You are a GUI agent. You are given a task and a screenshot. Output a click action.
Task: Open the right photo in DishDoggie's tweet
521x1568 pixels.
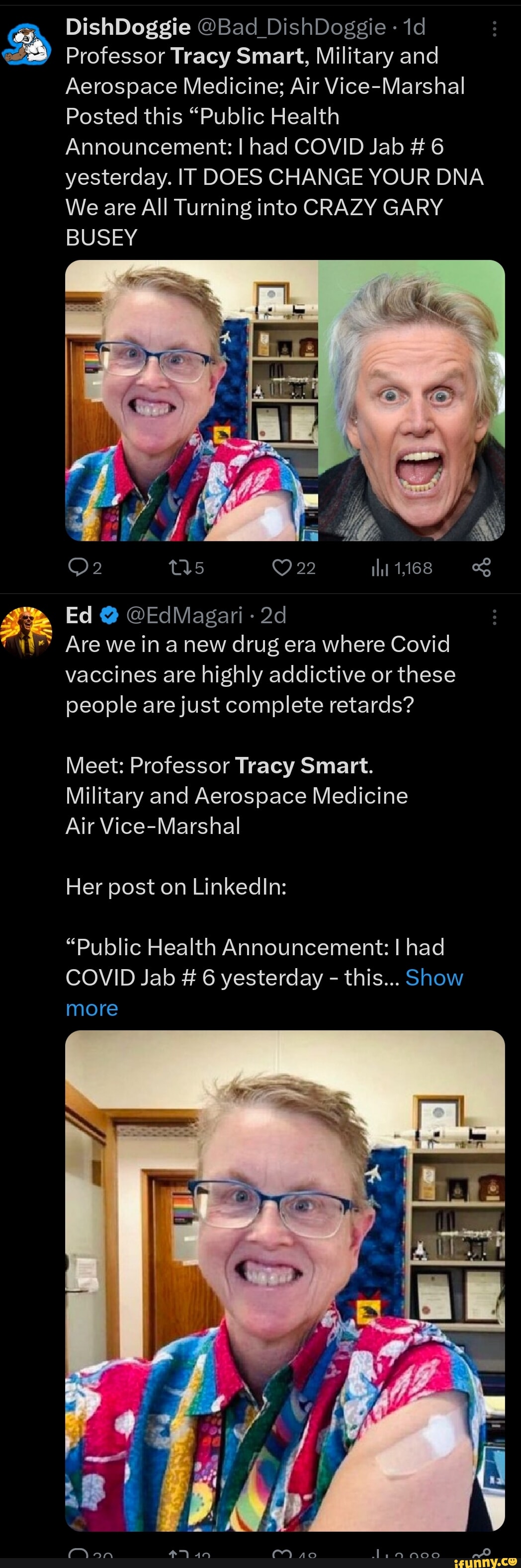tap(412, 401)
